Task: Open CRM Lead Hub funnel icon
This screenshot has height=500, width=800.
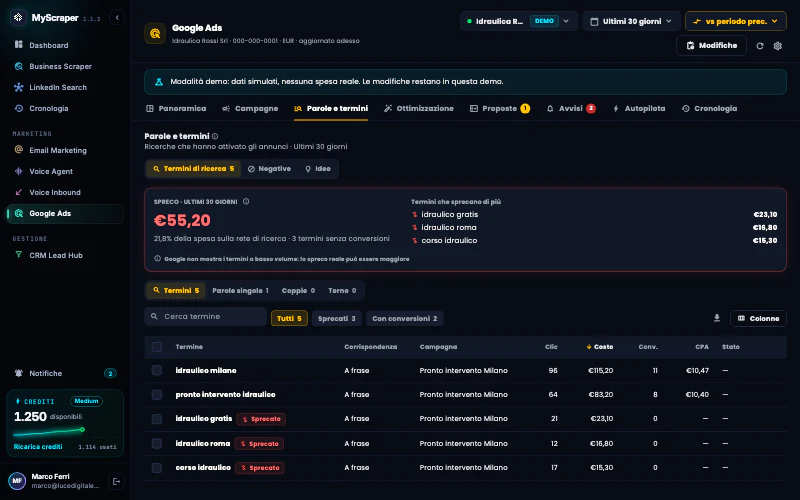Action: pos(19,255)
